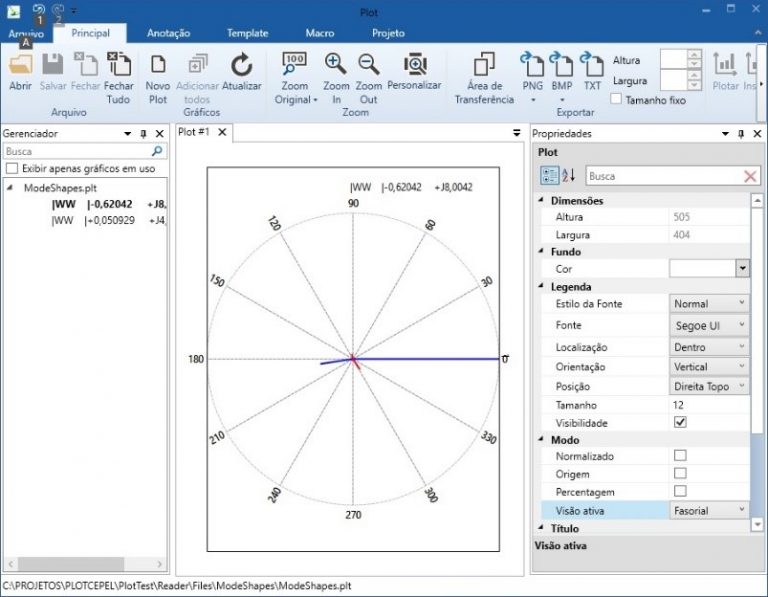Click the Zoom In magnifier icon

[336, 64]
